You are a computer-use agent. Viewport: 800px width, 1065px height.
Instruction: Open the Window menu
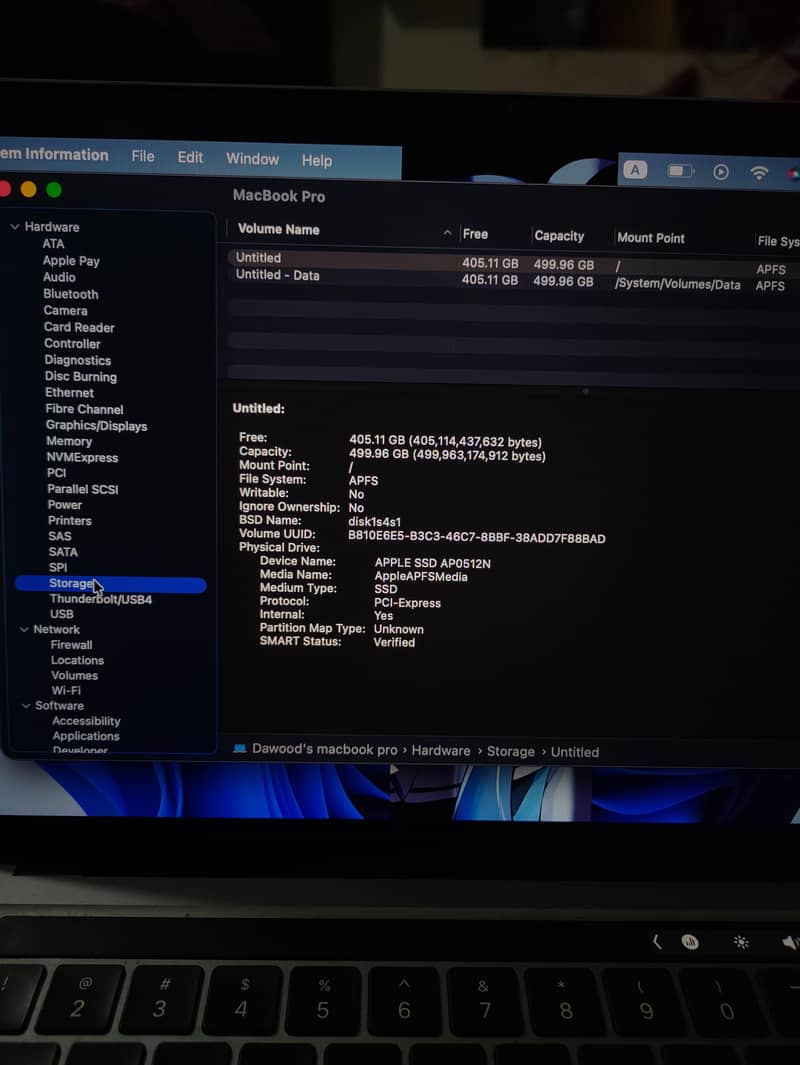252,160
